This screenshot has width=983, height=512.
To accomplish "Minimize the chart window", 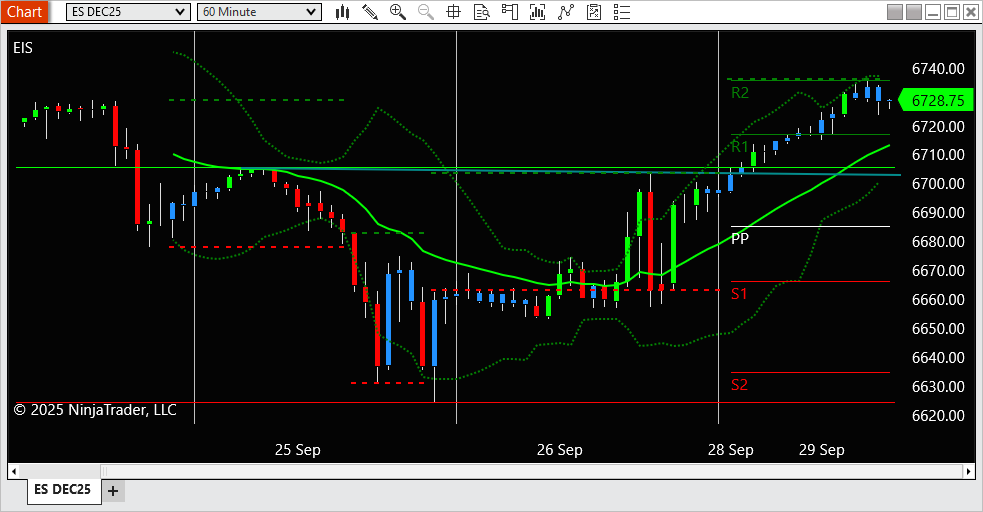I will coord(933,12).
